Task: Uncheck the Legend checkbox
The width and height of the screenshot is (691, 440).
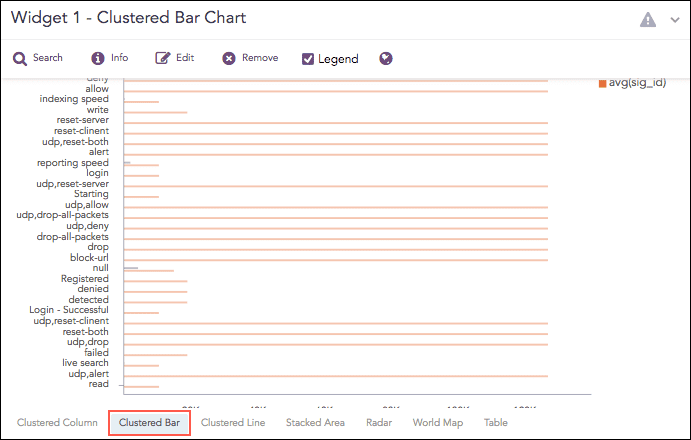Action: point(308,59)
